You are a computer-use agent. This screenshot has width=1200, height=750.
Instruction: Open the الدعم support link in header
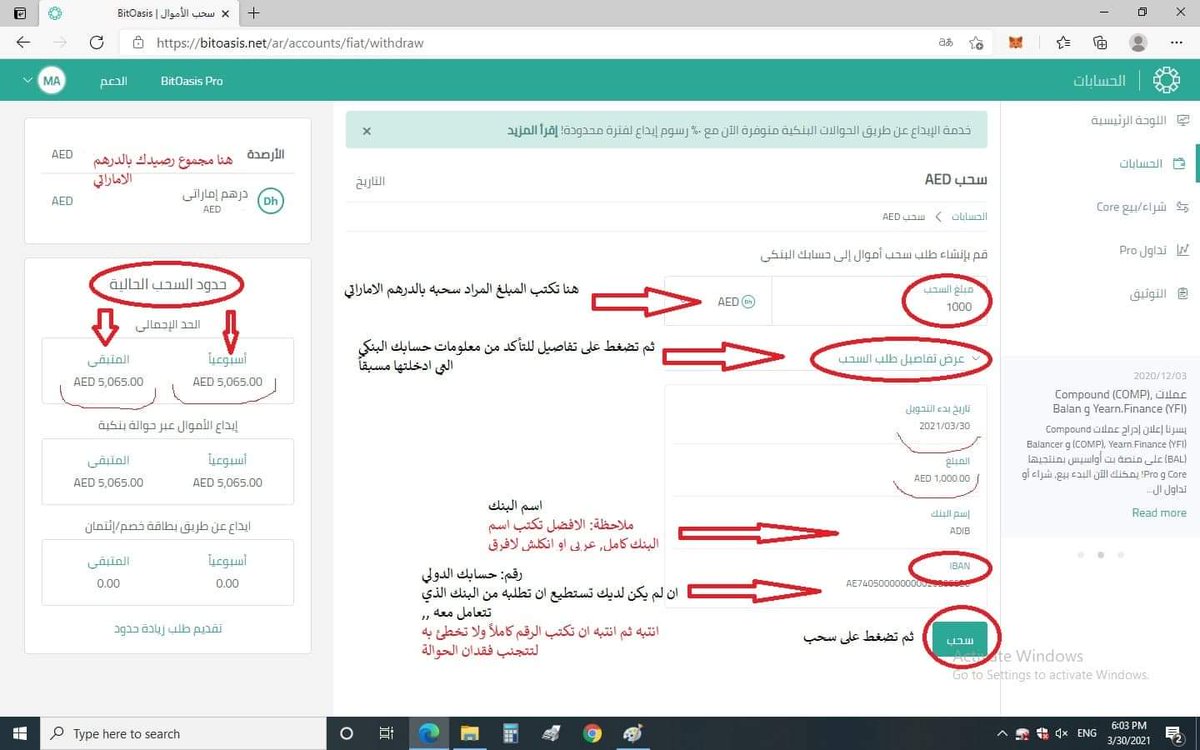[x=113, y=81]
